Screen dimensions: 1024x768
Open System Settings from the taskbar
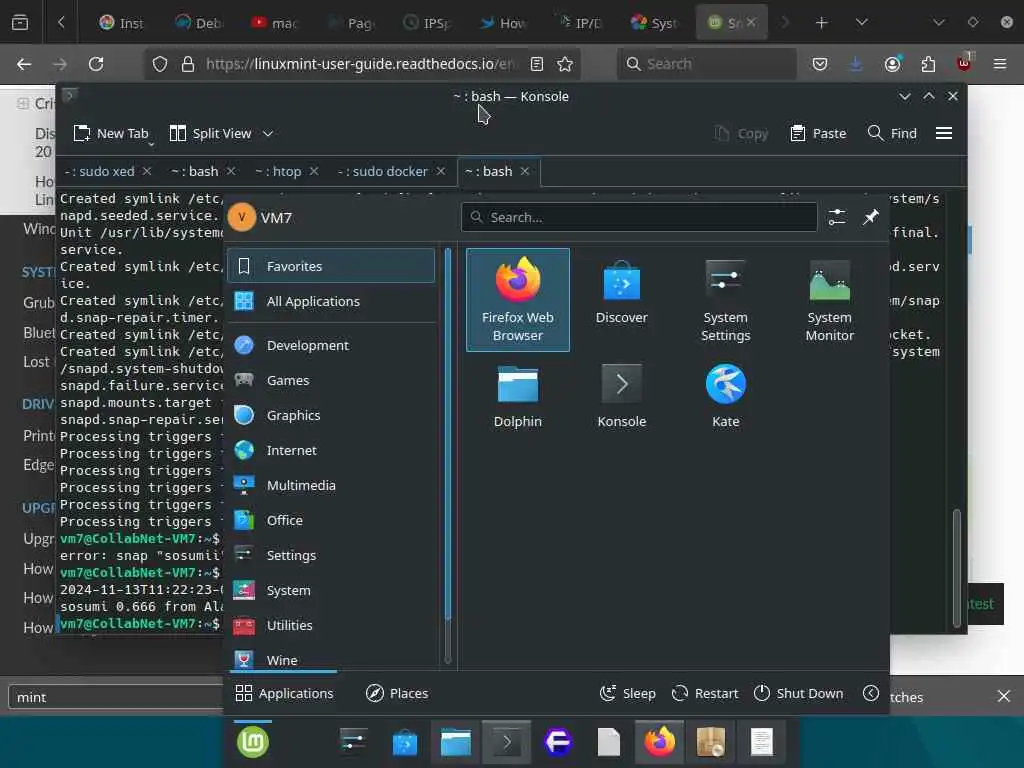click(353, 743)
